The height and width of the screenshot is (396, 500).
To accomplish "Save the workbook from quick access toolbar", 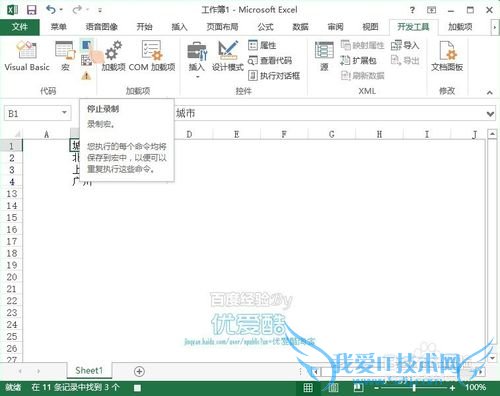I will [x=31, y=10].
